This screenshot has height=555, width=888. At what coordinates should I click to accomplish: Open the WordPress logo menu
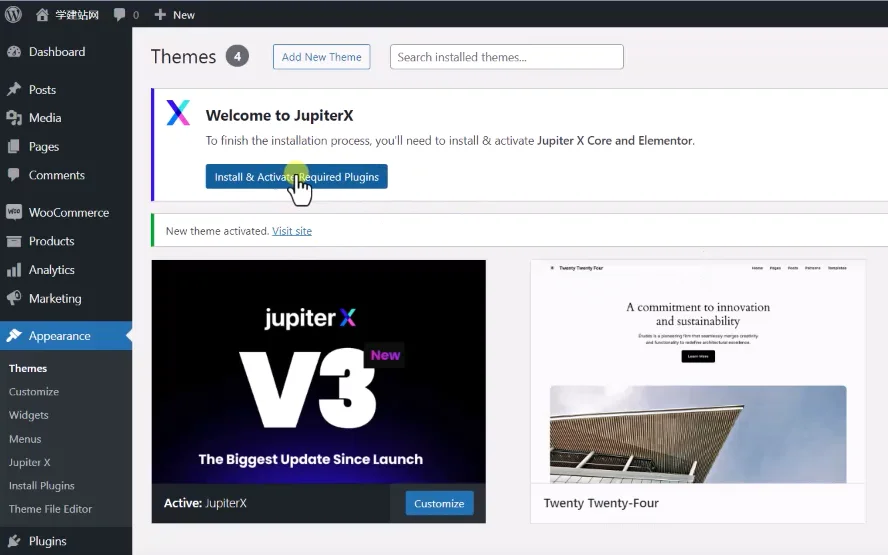[x=13, y=14]
